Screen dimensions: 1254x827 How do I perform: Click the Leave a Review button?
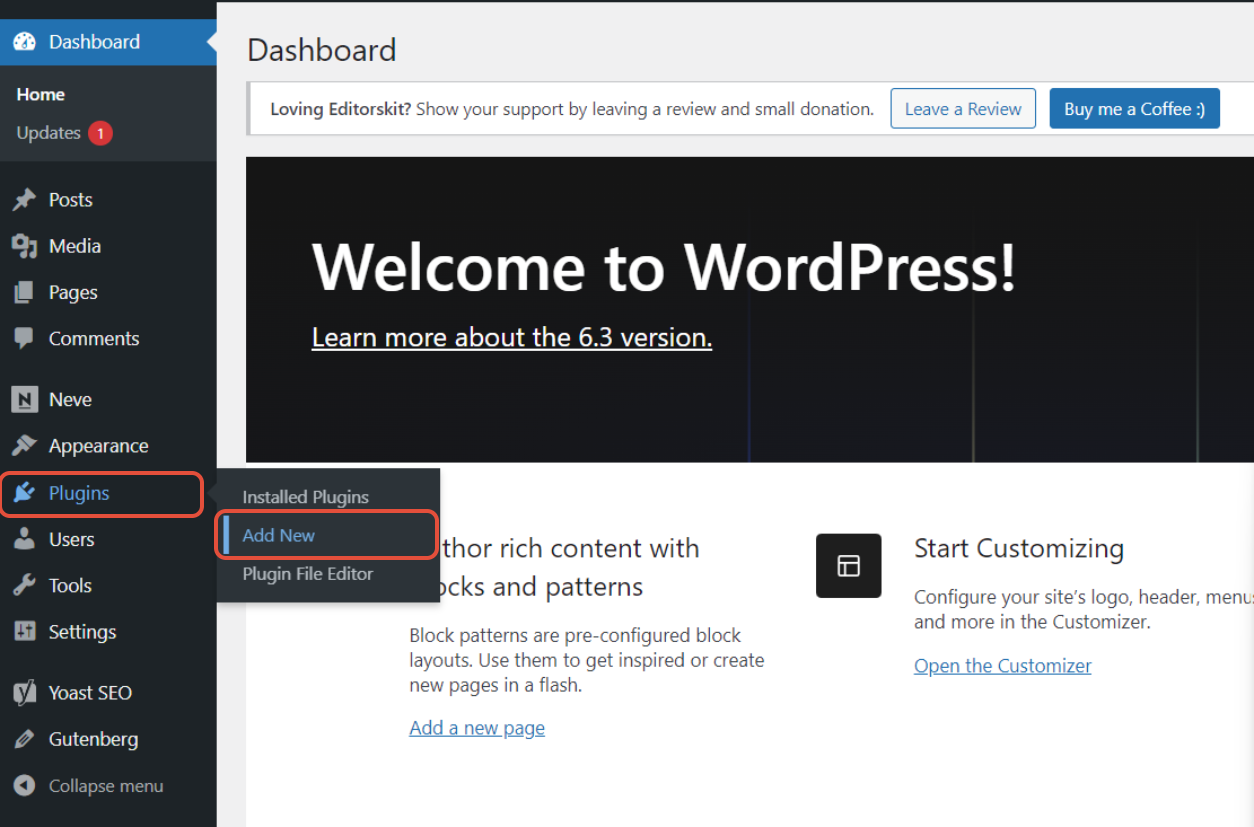tap(963, 109)
